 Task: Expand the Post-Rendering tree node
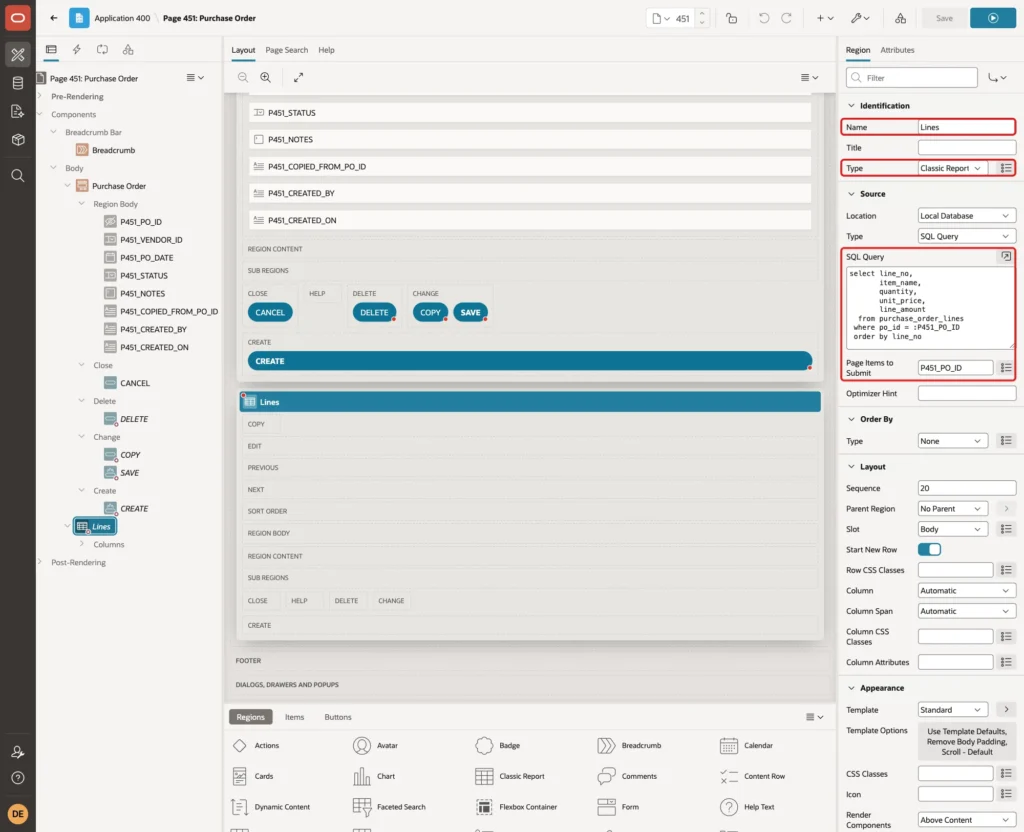[x=40, y=562]
